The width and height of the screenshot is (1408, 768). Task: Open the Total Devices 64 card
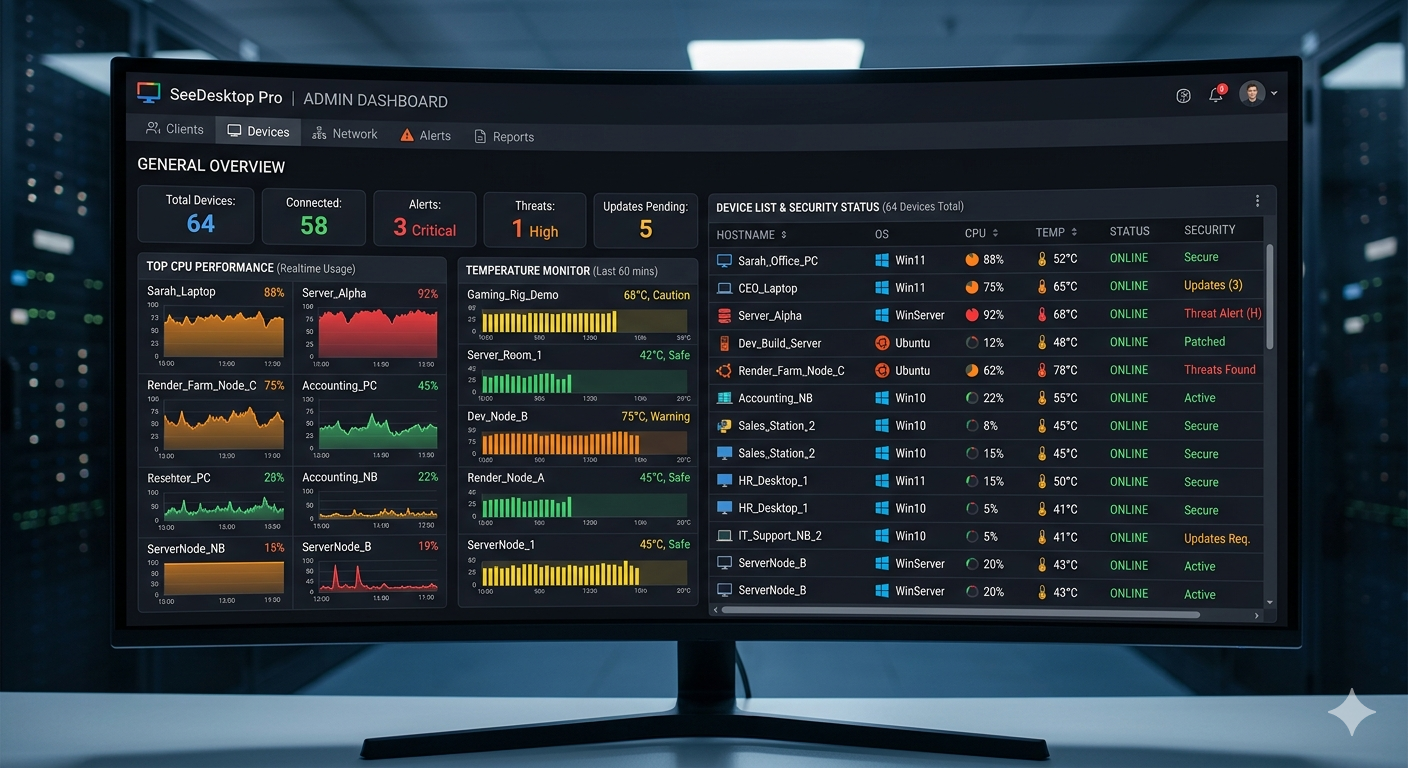196,215
